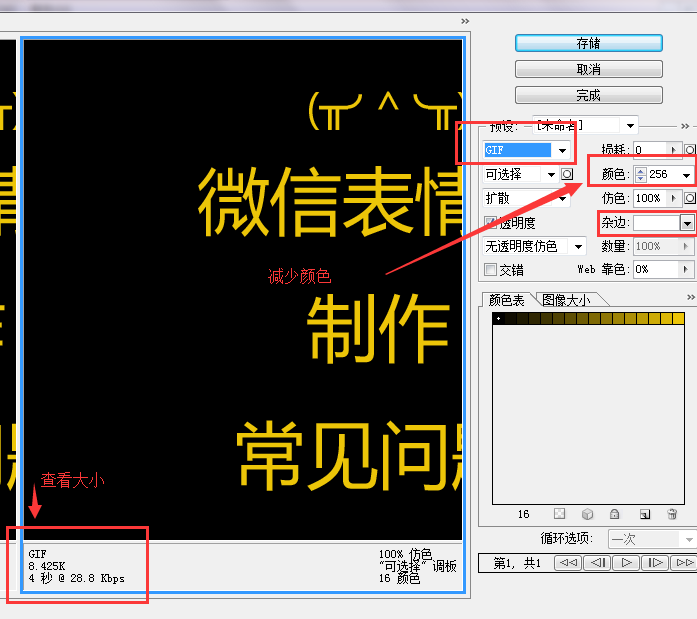Click the web-shift cube icon
Screen dimensions: 697x619
point(587,514)
